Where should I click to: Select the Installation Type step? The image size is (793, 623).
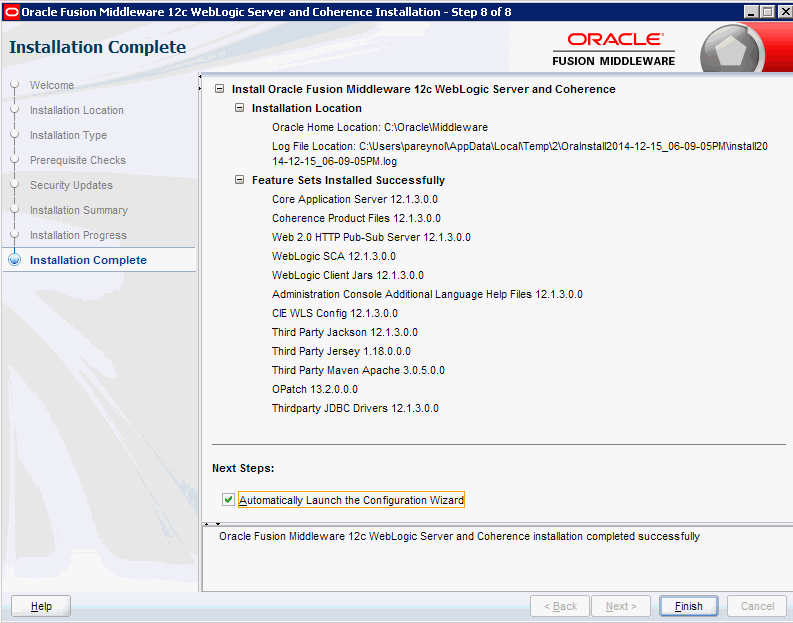68,135
